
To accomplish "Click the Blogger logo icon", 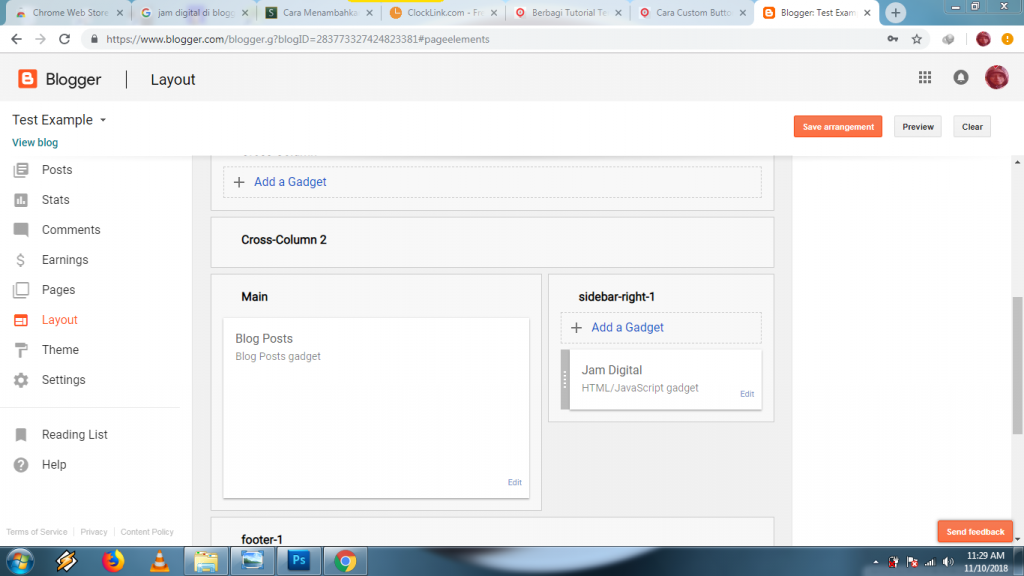I will 27,79.
